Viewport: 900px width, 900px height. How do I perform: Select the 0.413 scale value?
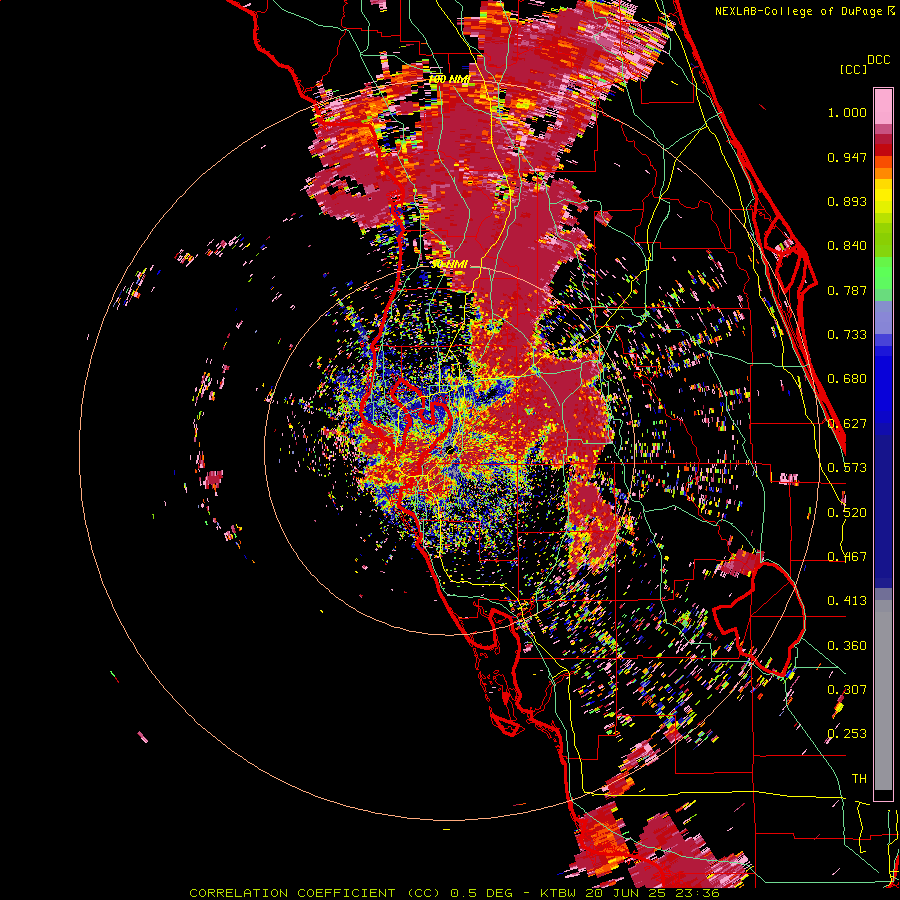point(847,601)
